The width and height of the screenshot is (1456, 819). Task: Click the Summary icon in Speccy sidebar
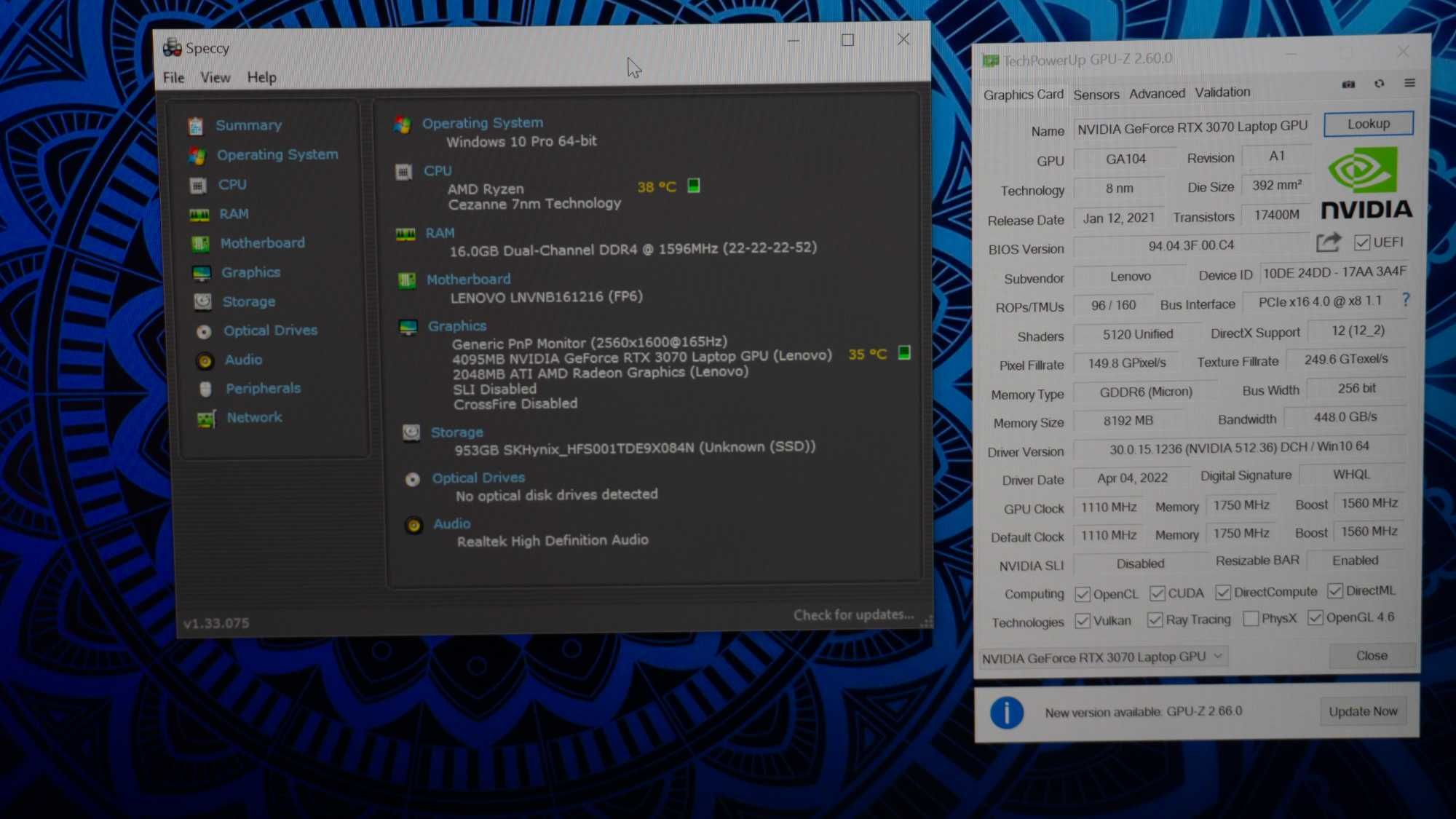[195, 126]
